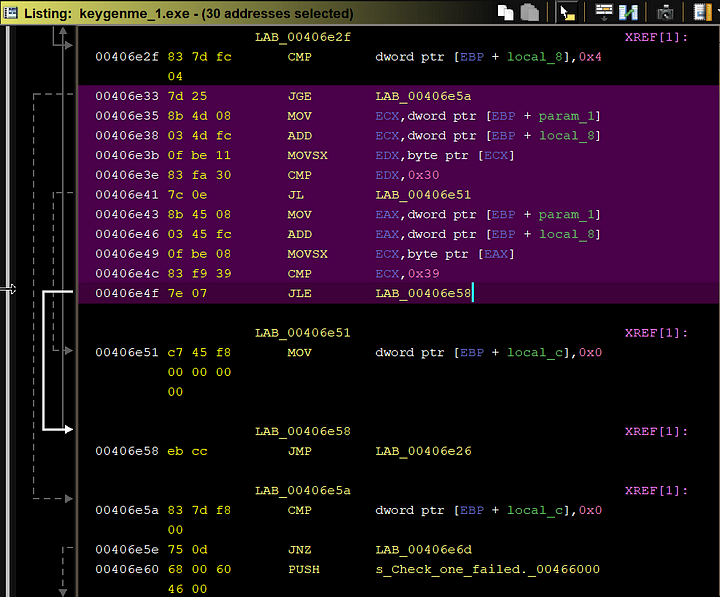
Task: Click s_Check_one_failed._00466000 string reference
Action: [487, 569]
